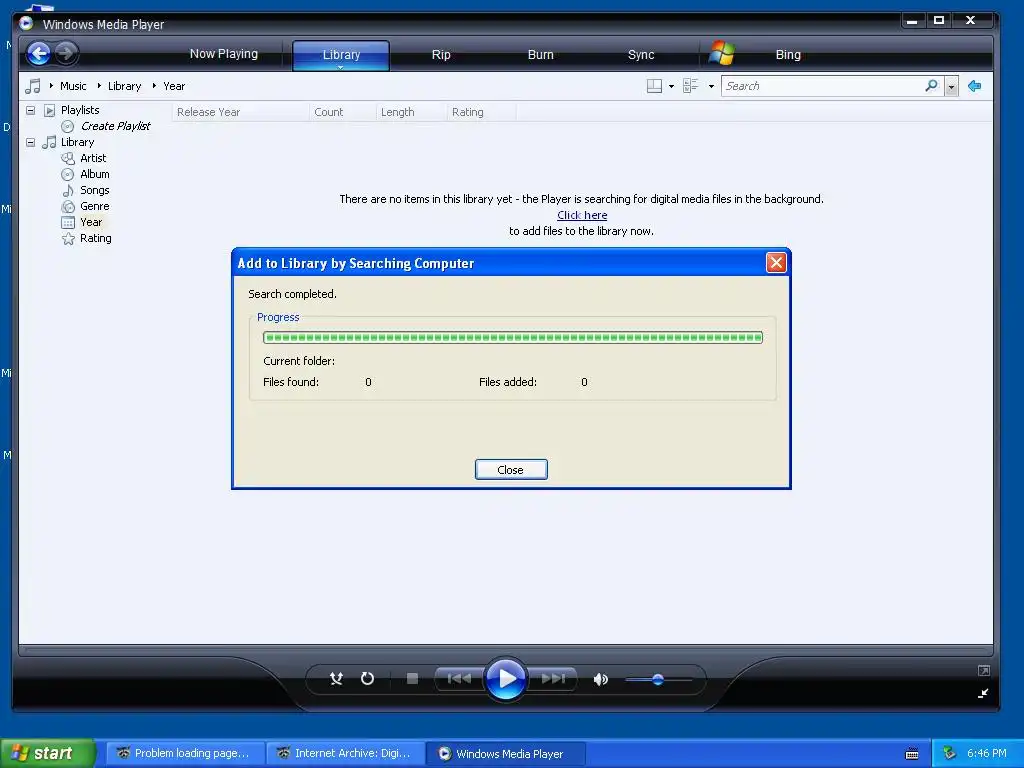Expand the Library breadcrumb arrow
The width and height of the screenshot is (1024, 768).
[99, 86]
